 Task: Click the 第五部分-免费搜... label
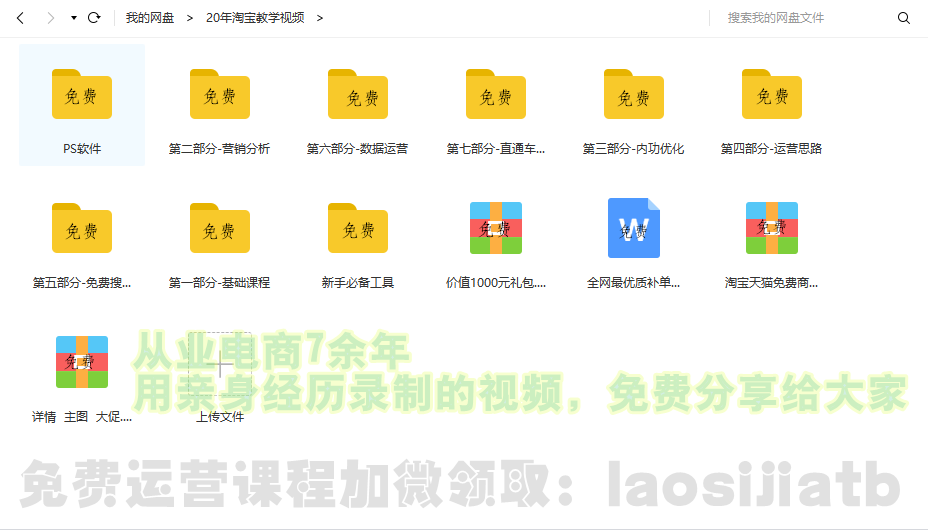82,283
